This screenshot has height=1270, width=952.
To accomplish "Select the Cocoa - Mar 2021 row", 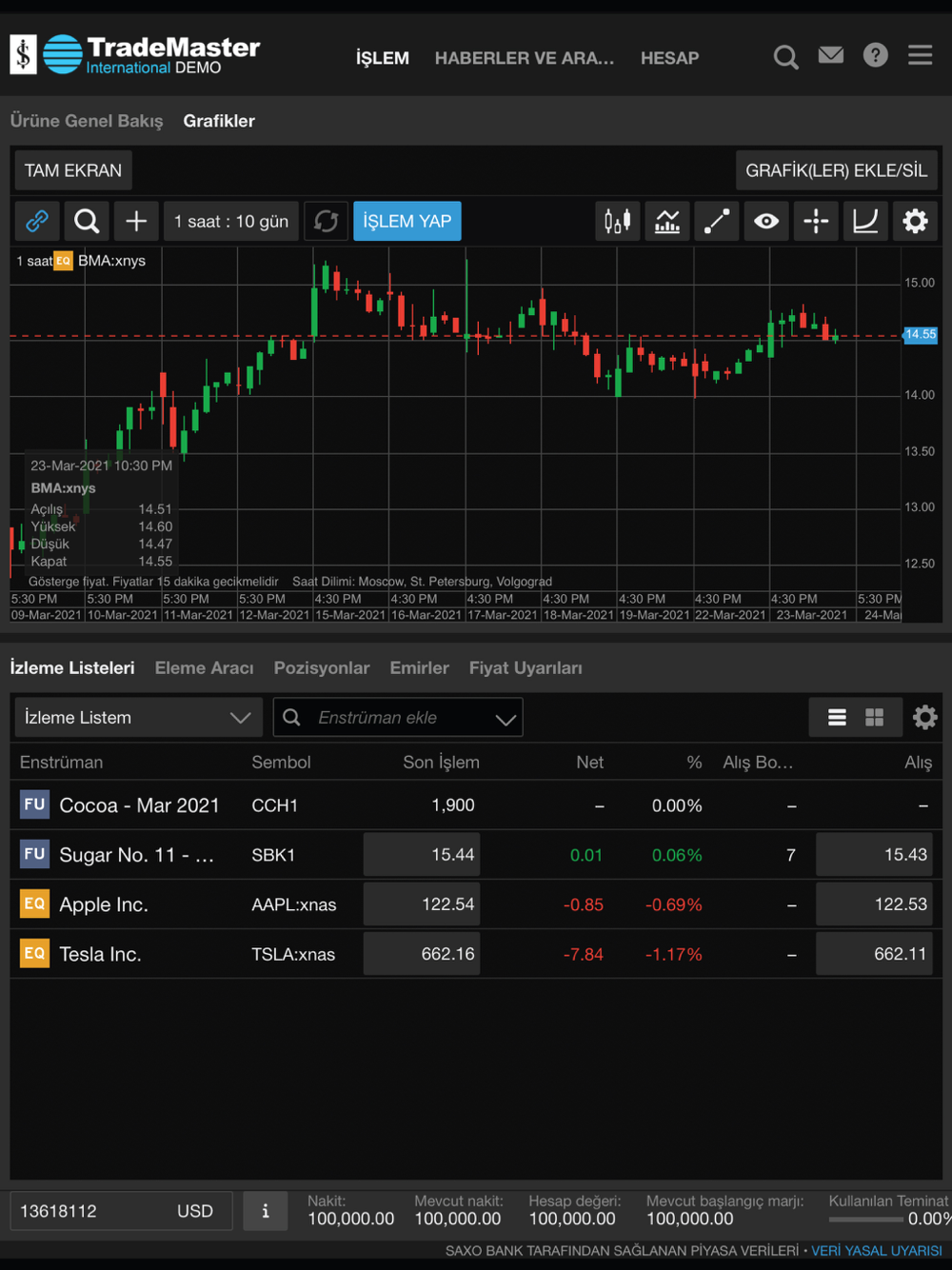I will [476, 805].
